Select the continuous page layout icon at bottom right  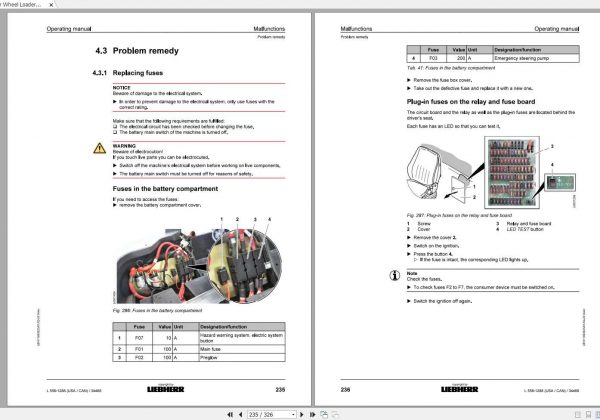pos(588,415)
